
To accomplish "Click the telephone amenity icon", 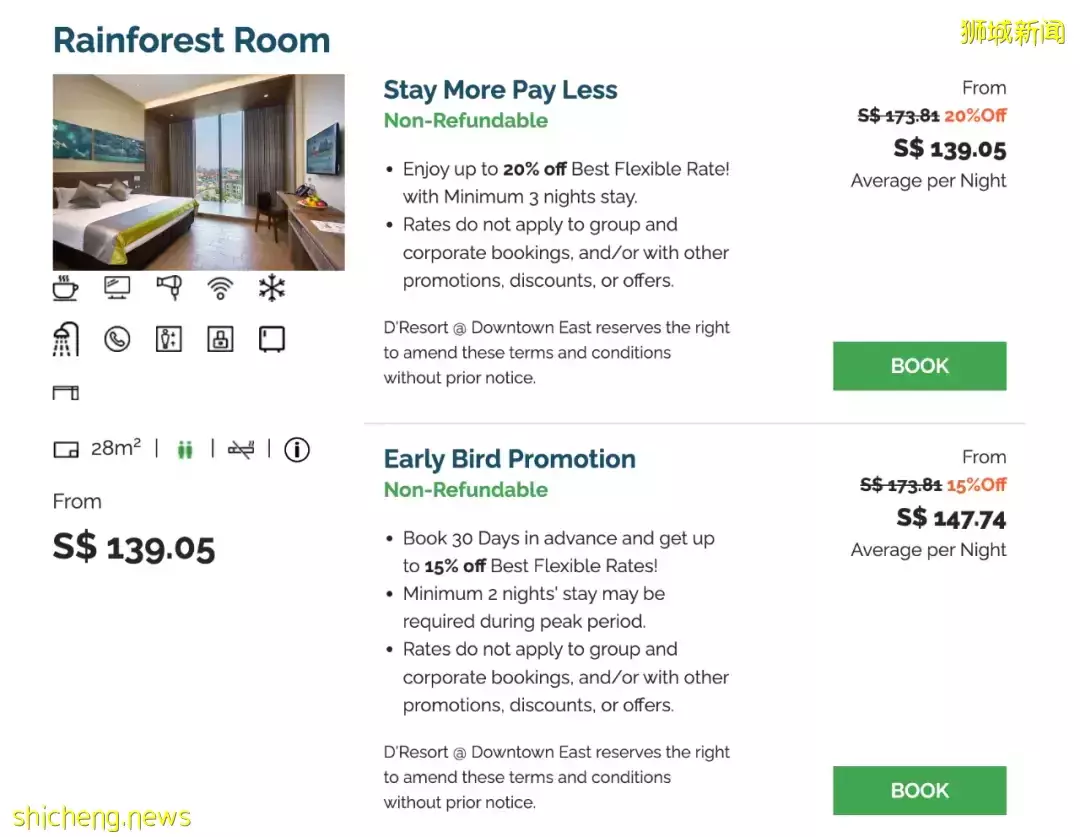I will (117, 340).
